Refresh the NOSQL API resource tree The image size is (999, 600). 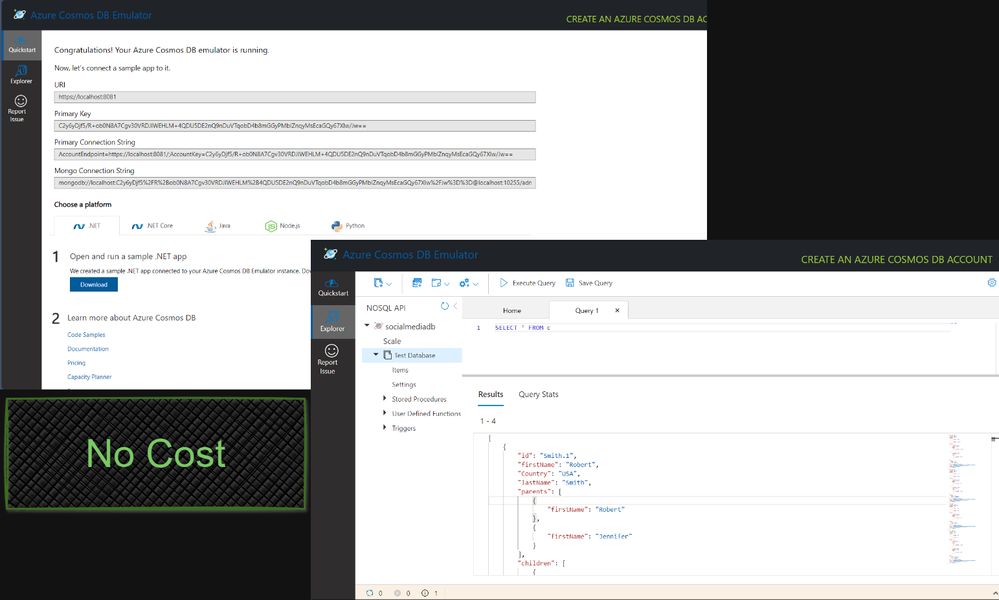(445, 306)
